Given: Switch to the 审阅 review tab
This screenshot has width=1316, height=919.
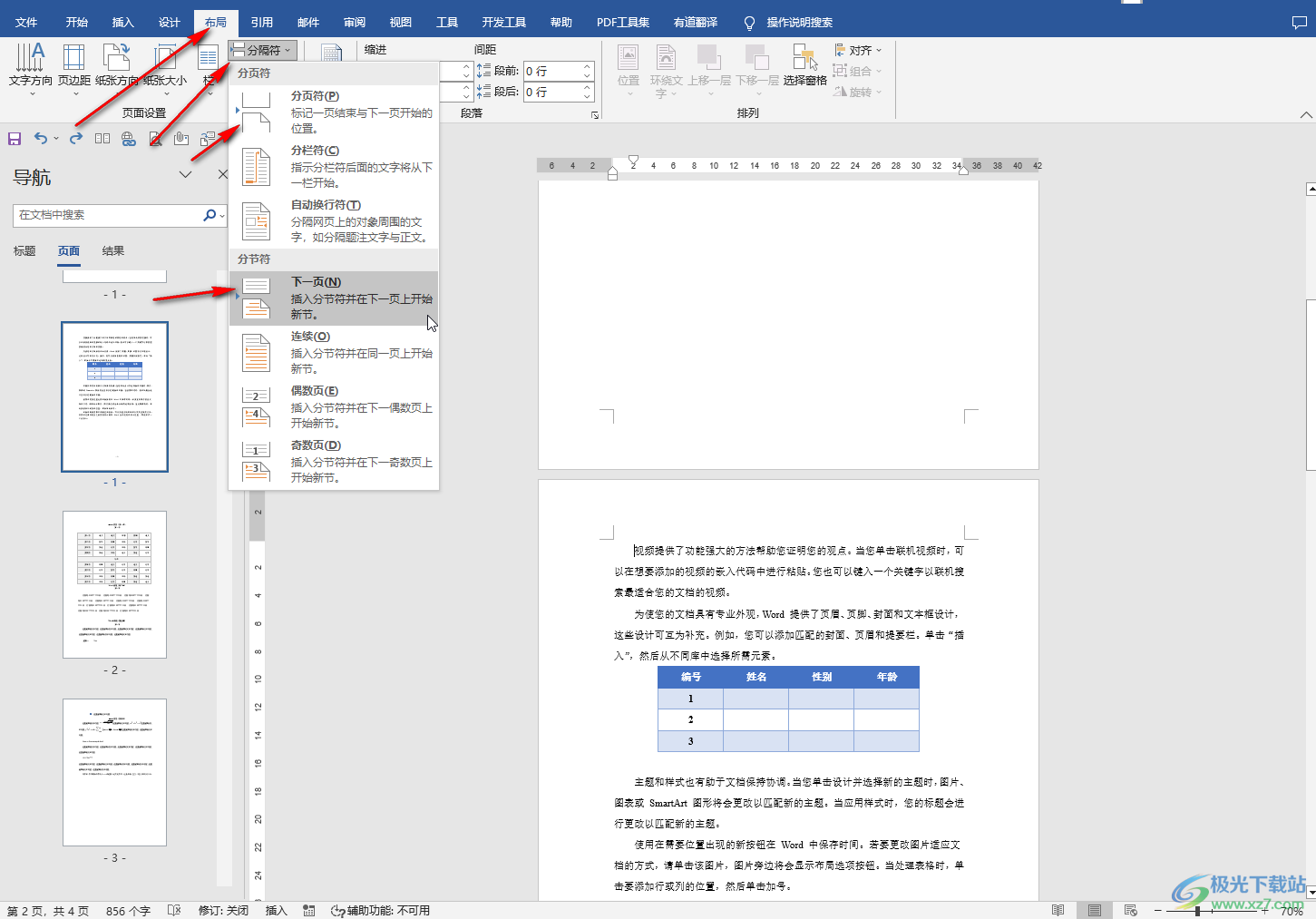Looking at the screenshot, I should coord(355,23).
